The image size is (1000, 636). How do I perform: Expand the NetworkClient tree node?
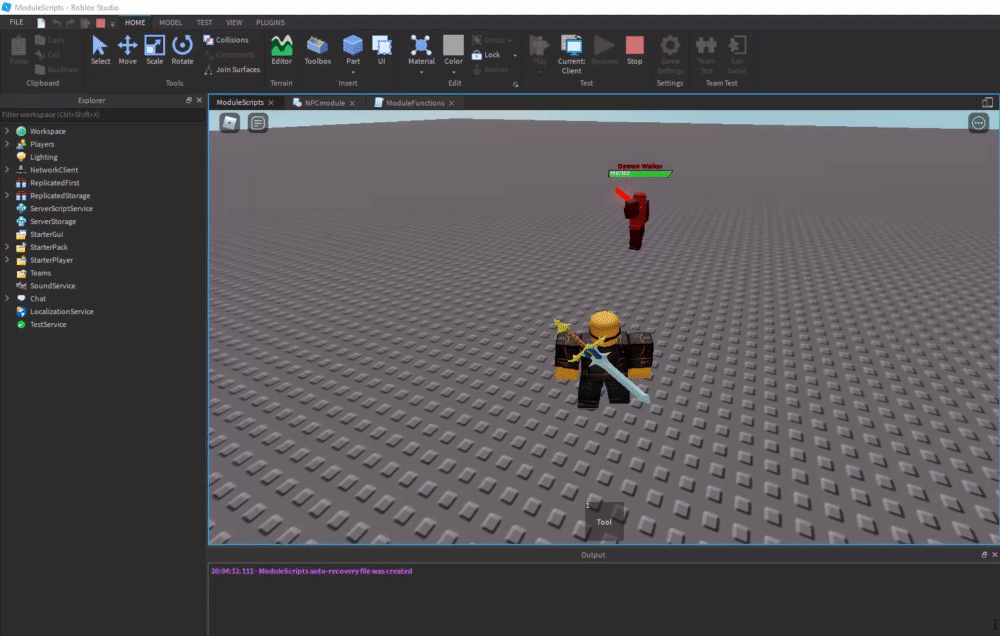click(7, 170)
